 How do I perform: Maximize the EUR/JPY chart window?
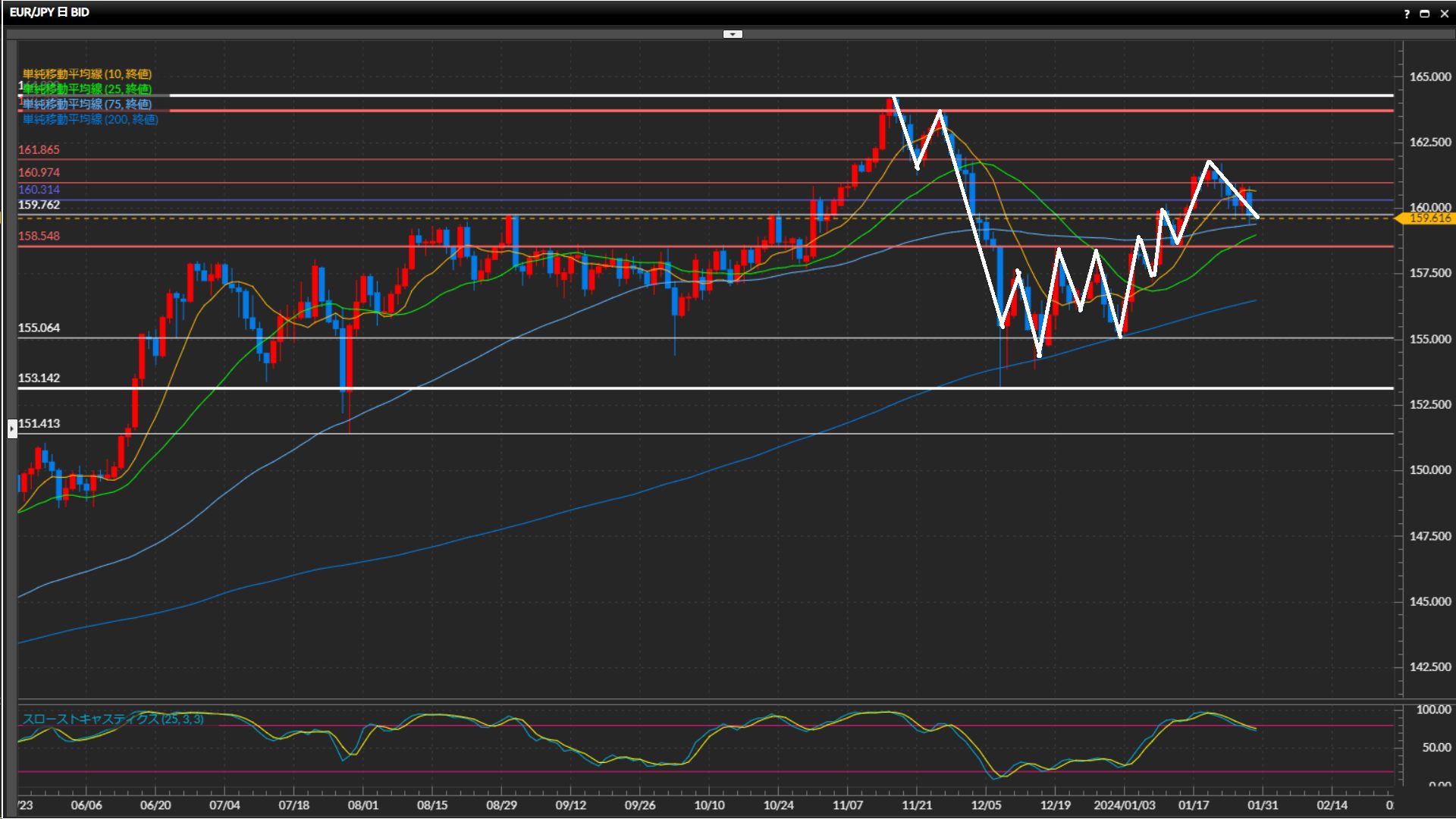pyautogui.click(x=1424, y=14)
